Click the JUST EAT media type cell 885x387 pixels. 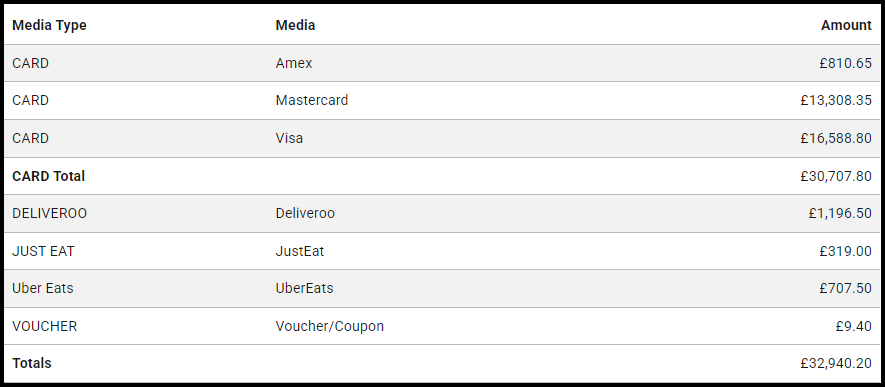click(43, 251)
